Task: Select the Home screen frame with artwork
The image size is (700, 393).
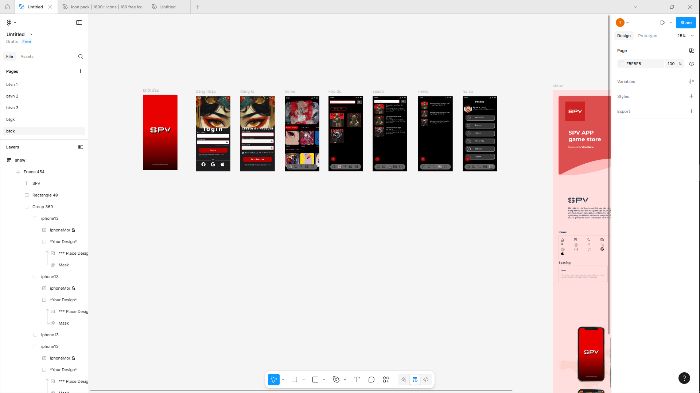Action: (x=302, y=134)
